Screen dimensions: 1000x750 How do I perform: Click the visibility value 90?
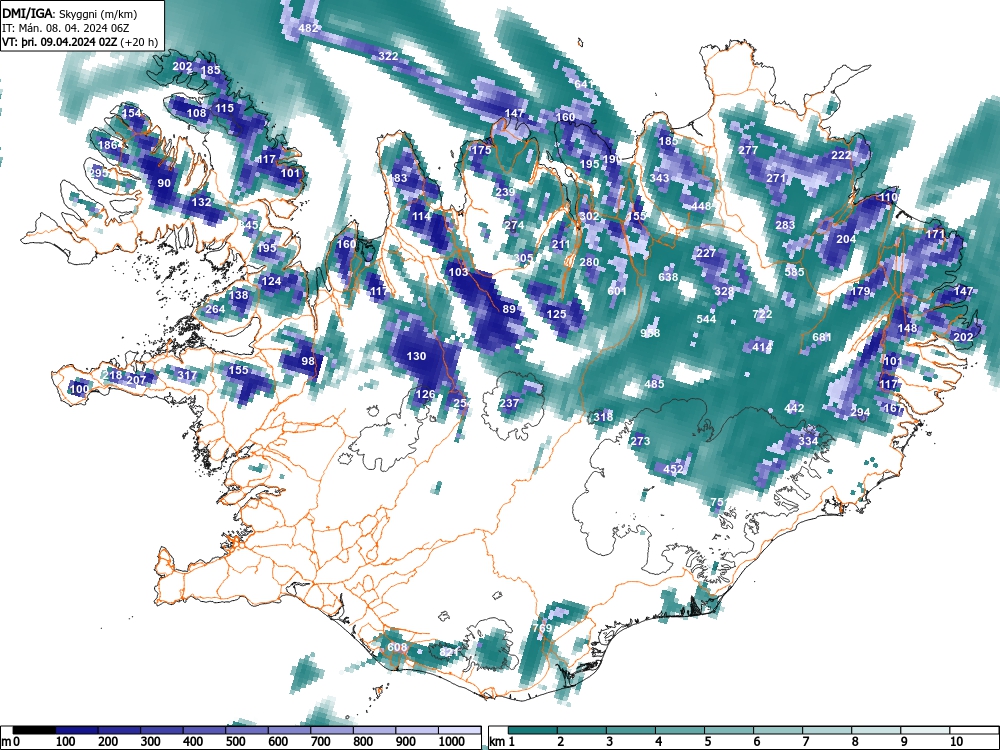pyautogui.click(x=165, y=183)
